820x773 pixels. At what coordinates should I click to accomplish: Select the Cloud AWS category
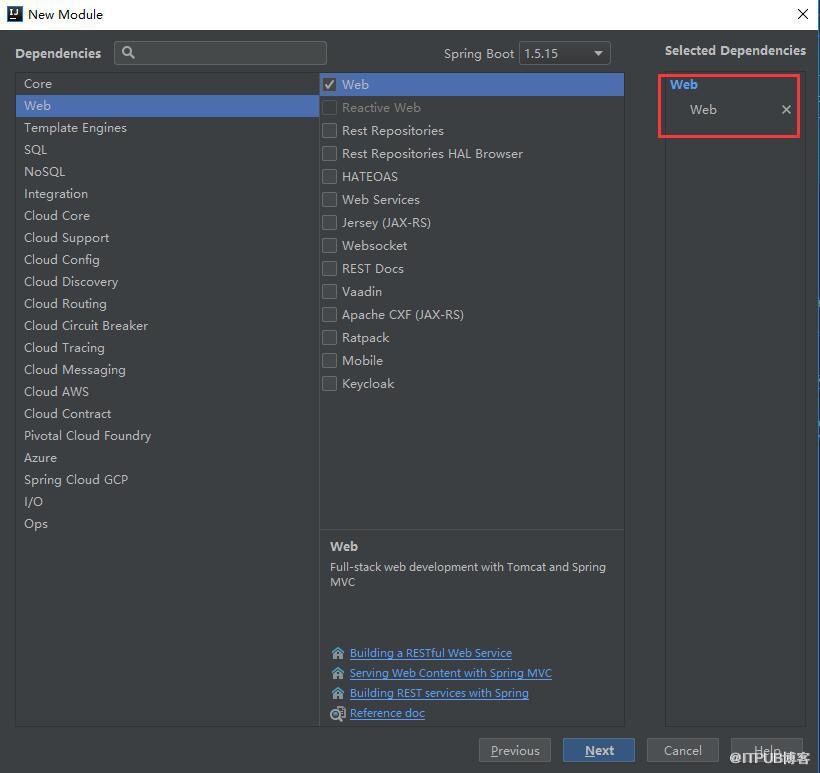pyautogui.click(x=167, y=392)
